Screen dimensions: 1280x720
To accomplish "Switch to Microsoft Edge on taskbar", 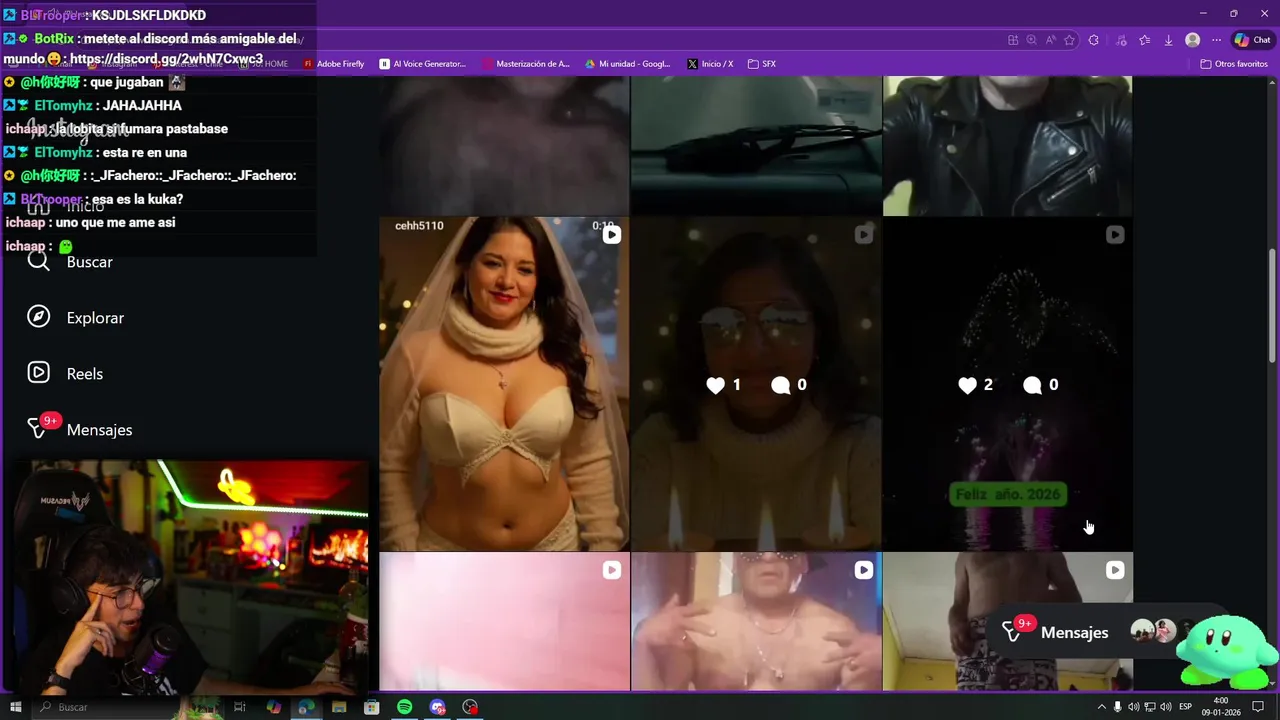I will (x=306, y=707).
